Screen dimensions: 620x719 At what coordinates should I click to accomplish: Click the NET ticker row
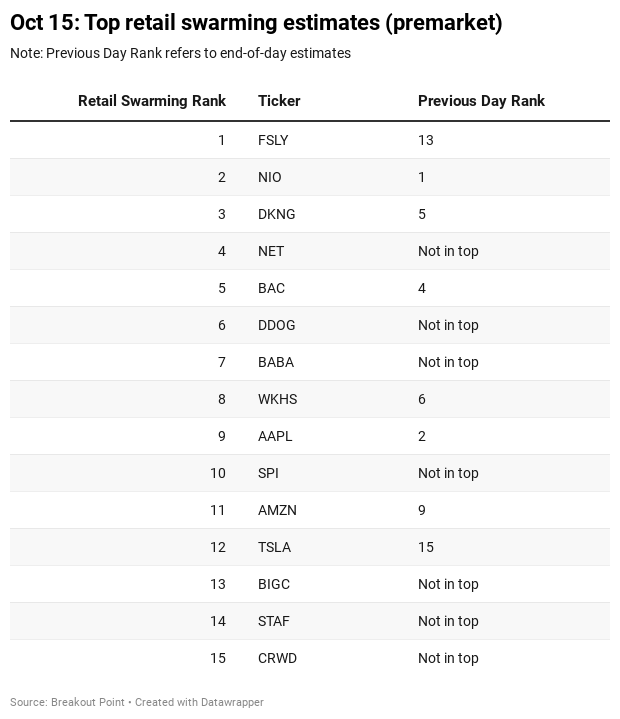271,251
